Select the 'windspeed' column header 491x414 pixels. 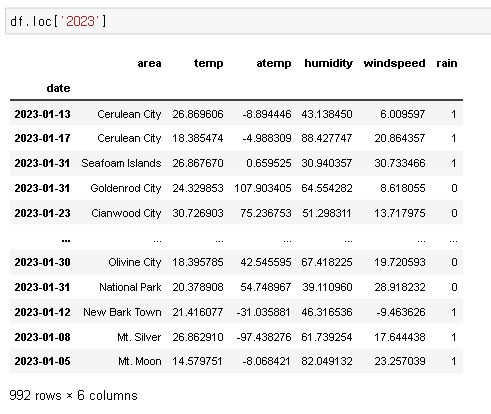pyautogui.click(x=394, y=63)
